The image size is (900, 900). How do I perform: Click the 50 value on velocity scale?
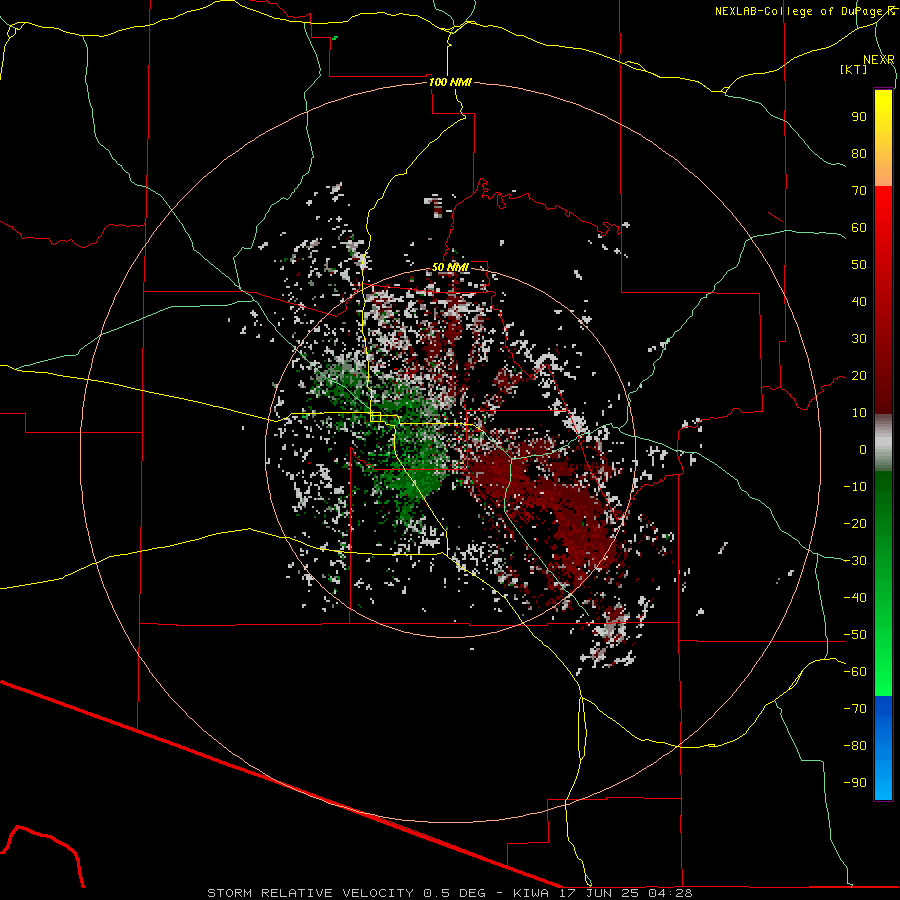coord(859,265)
